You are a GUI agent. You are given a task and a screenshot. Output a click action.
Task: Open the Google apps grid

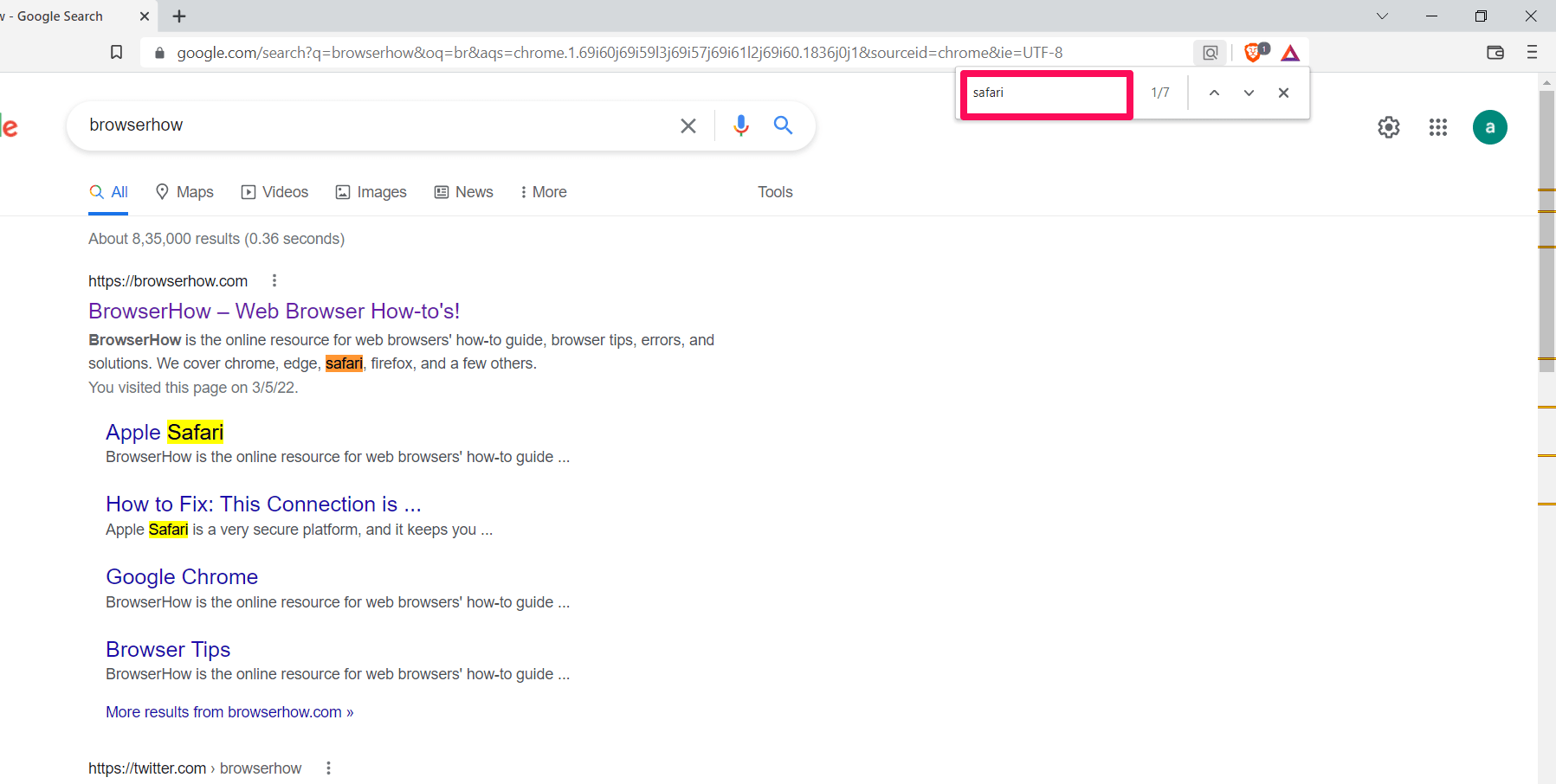click(1438, 127)
